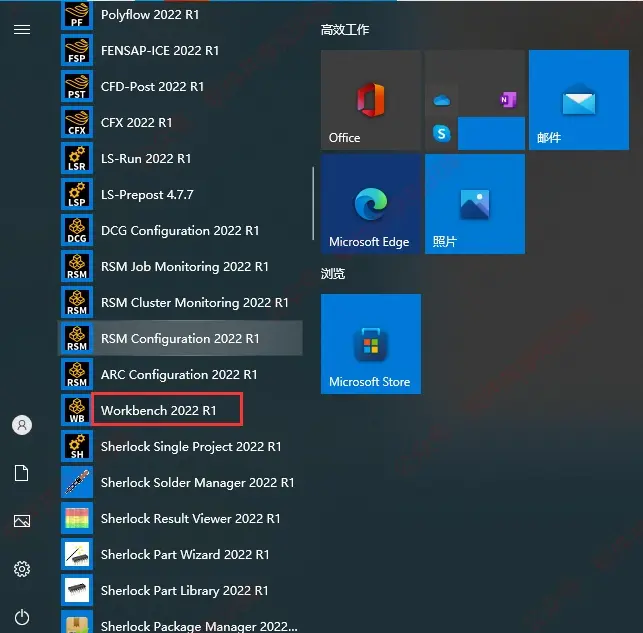Open the Sherlock Solder Manager icon

click(77, 483)
